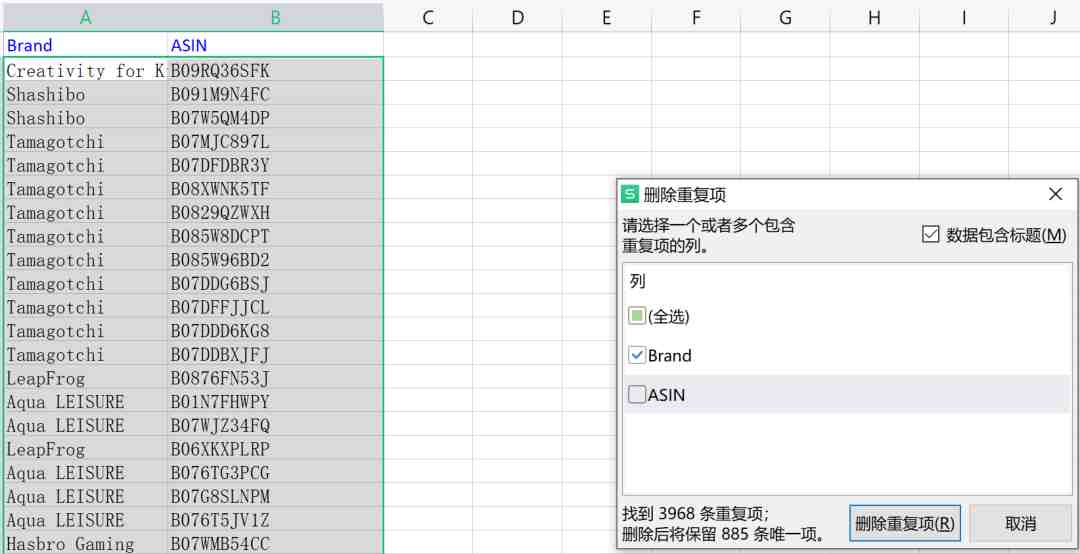
Task: Click cell B01N7FHWPY
Action: pyautogui.click(x=276, y=402)
